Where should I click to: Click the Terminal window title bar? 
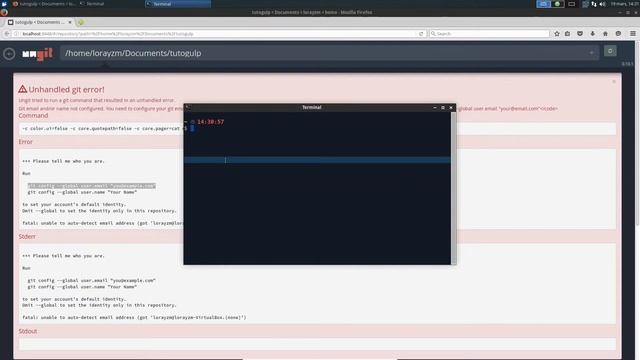click(312, 107)
